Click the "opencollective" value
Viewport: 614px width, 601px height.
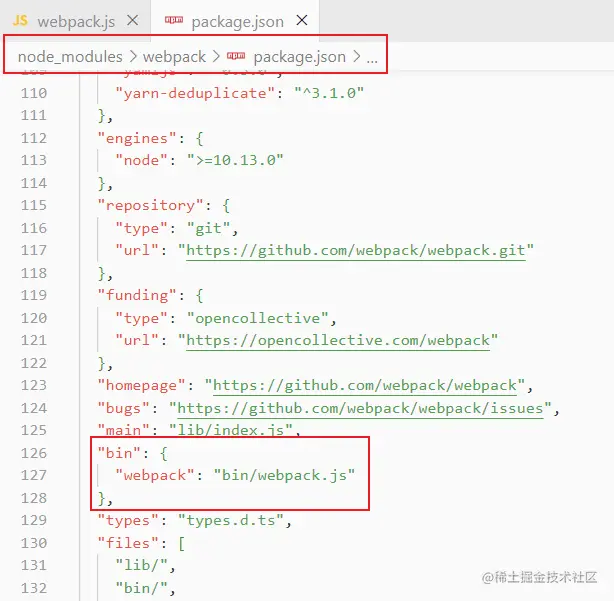point(257,318)
